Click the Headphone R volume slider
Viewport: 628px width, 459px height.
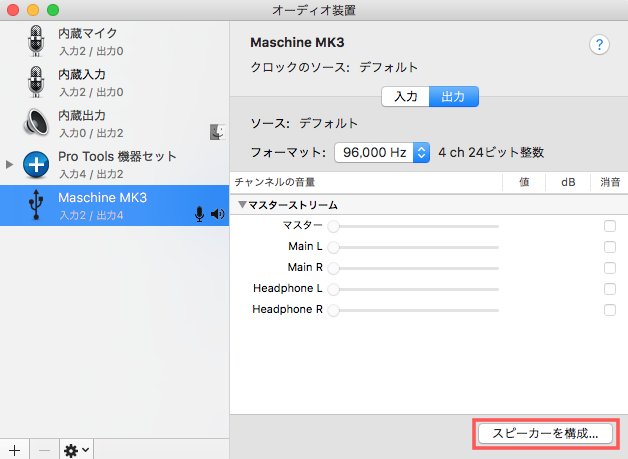tap(413, 310)
